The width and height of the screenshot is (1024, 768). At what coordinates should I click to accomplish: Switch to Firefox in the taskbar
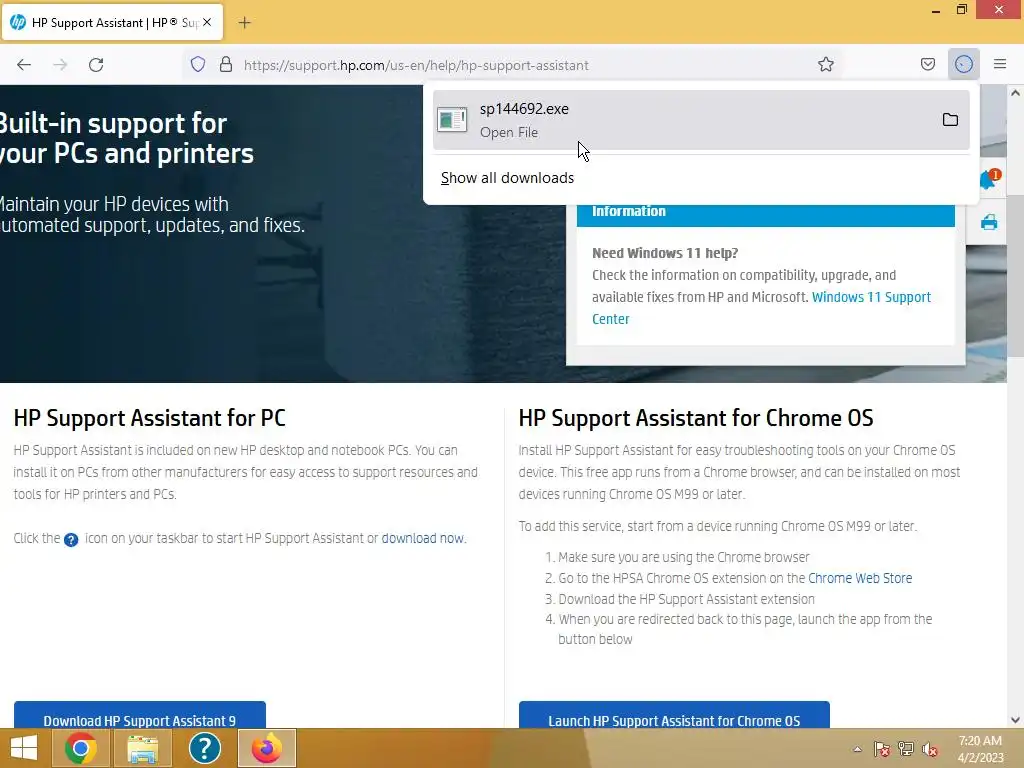point(267,748)
